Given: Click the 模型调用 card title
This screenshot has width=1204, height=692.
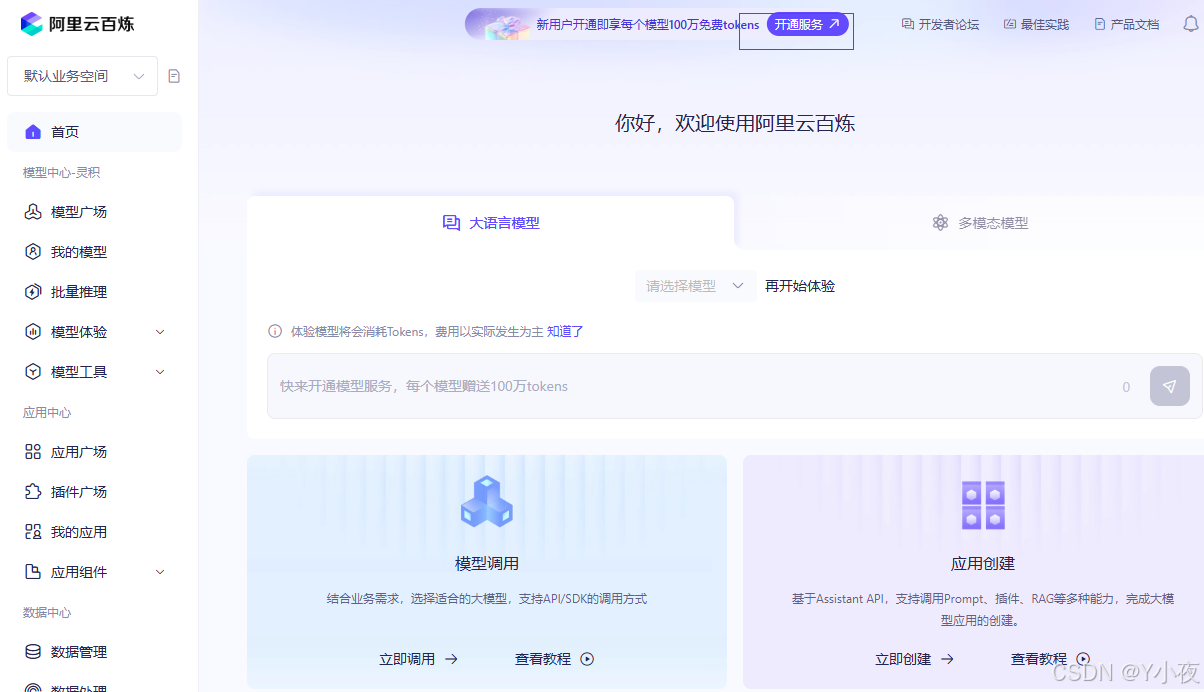Looking at the screenshot, I should (487, 564).
